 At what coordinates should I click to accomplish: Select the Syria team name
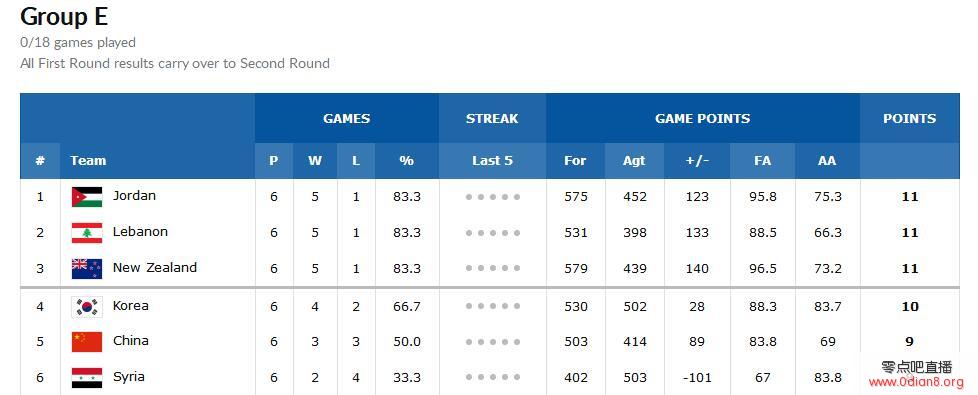128,377
